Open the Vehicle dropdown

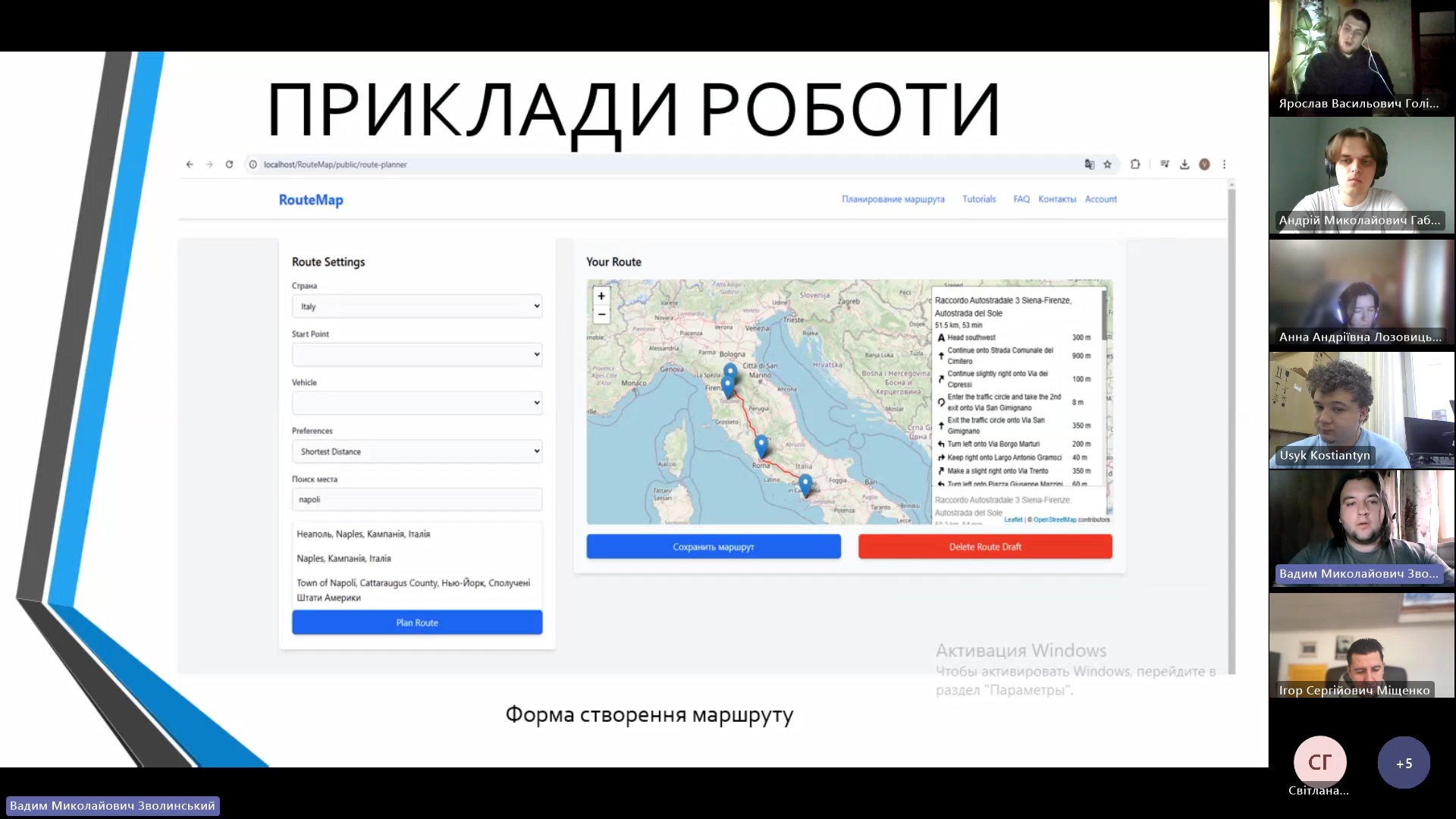tap(417, 403)
